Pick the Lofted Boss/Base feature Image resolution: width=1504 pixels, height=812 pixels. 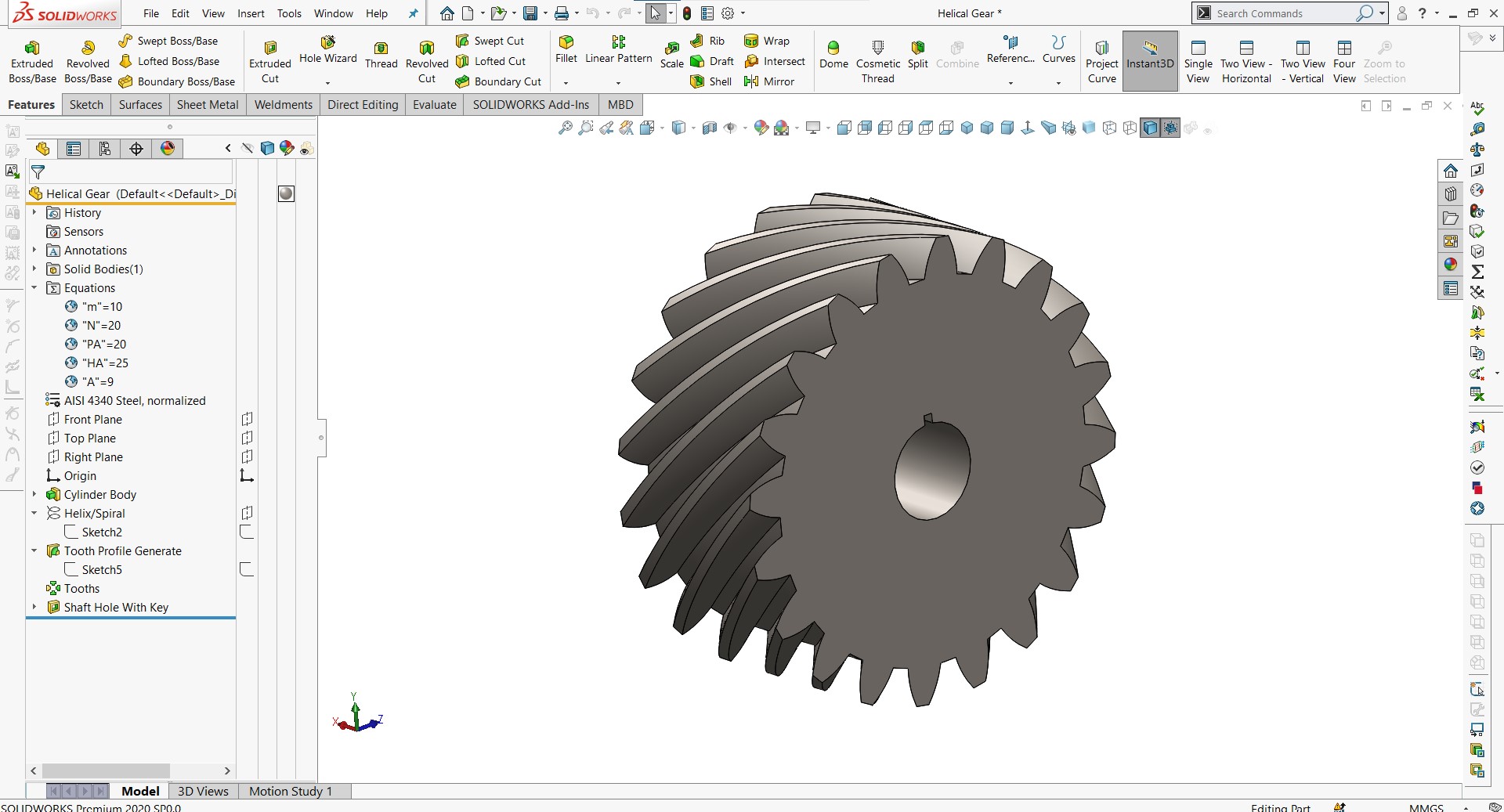(x=169, y=61)
